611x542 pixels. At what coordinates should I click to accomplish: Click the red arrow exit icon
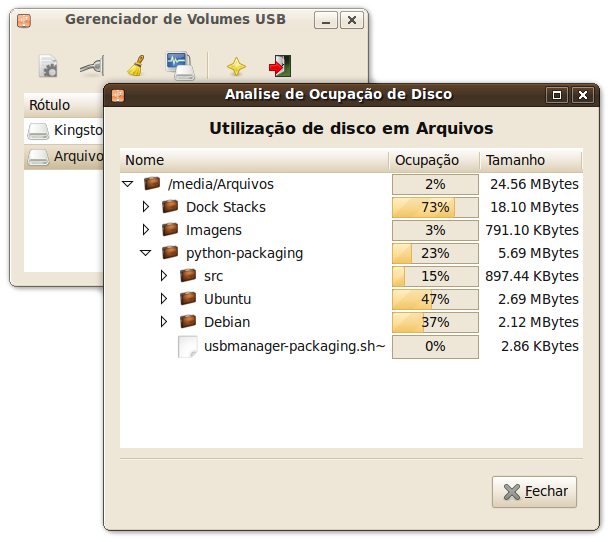[280, 66]
